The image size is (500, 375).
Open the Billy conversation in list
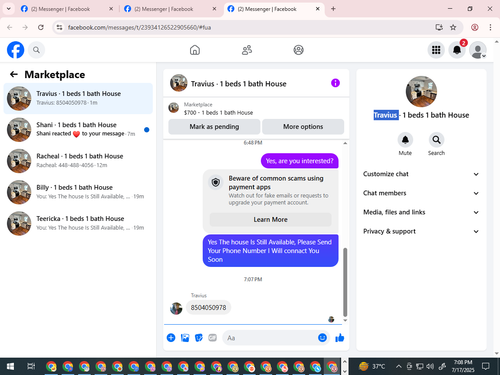(78, 192)
